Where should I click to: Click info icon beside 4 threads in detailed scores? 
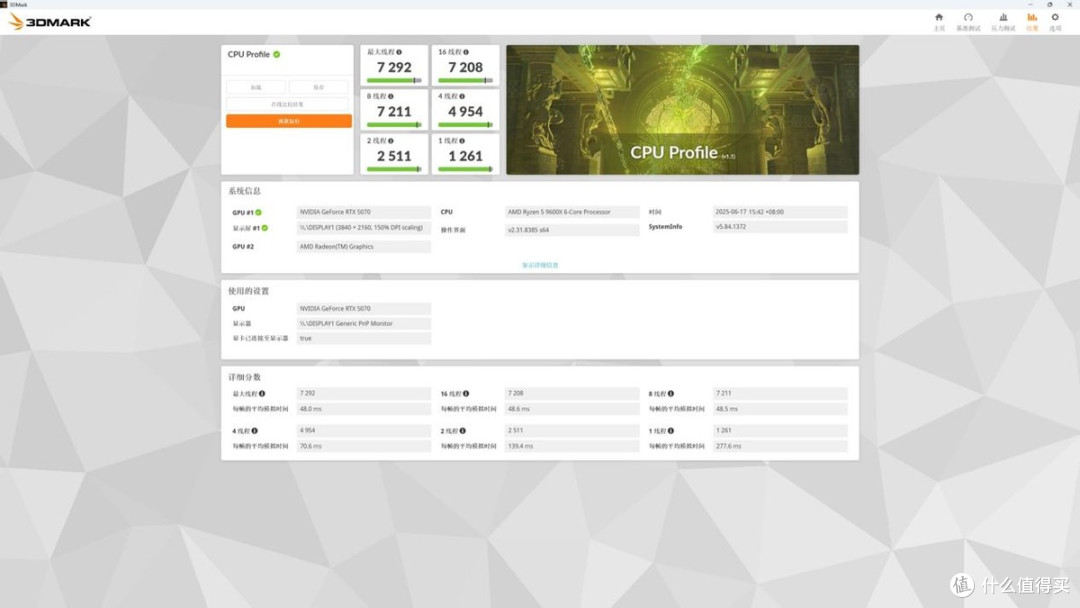(x=254, y=431)
